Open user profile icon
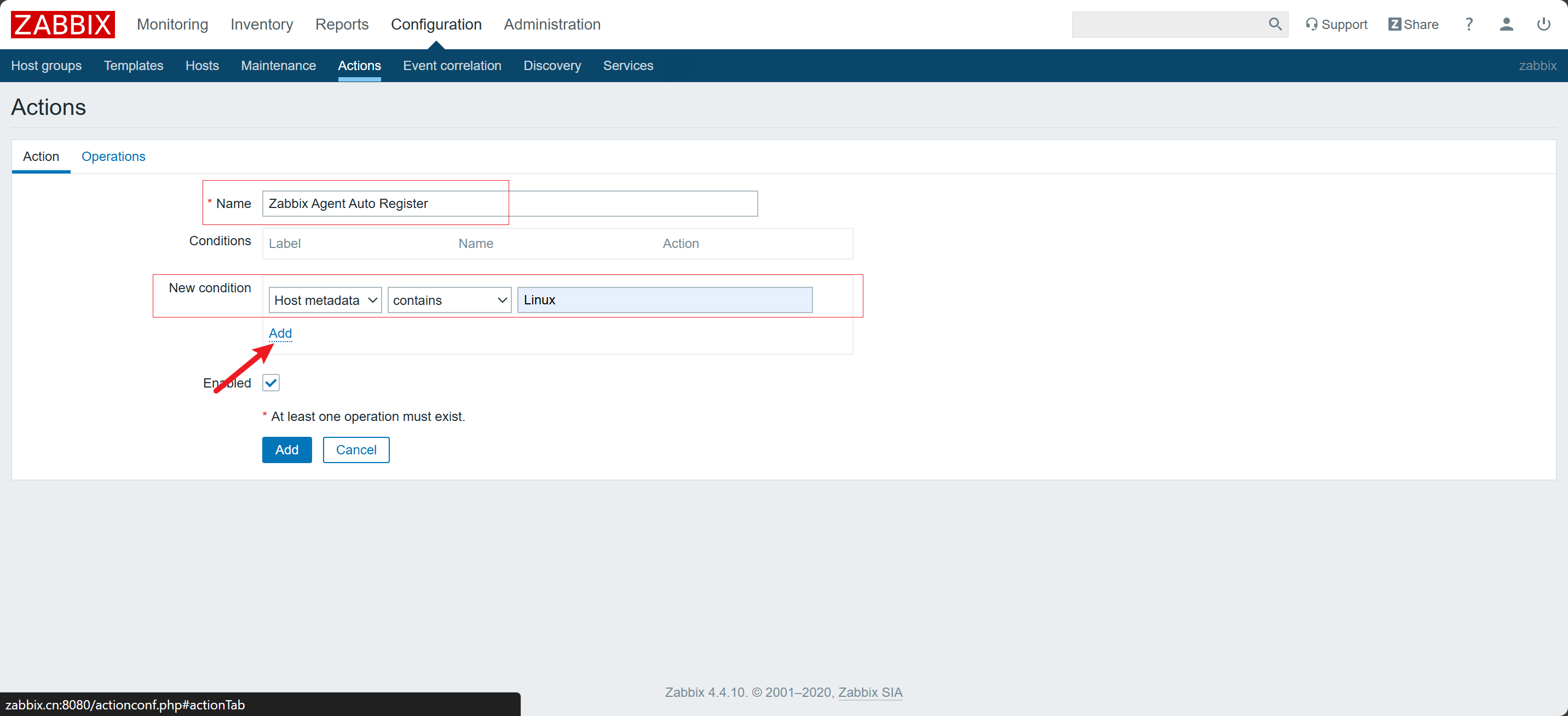This screenshot has height=716, width=1568. coord(1506,24)
